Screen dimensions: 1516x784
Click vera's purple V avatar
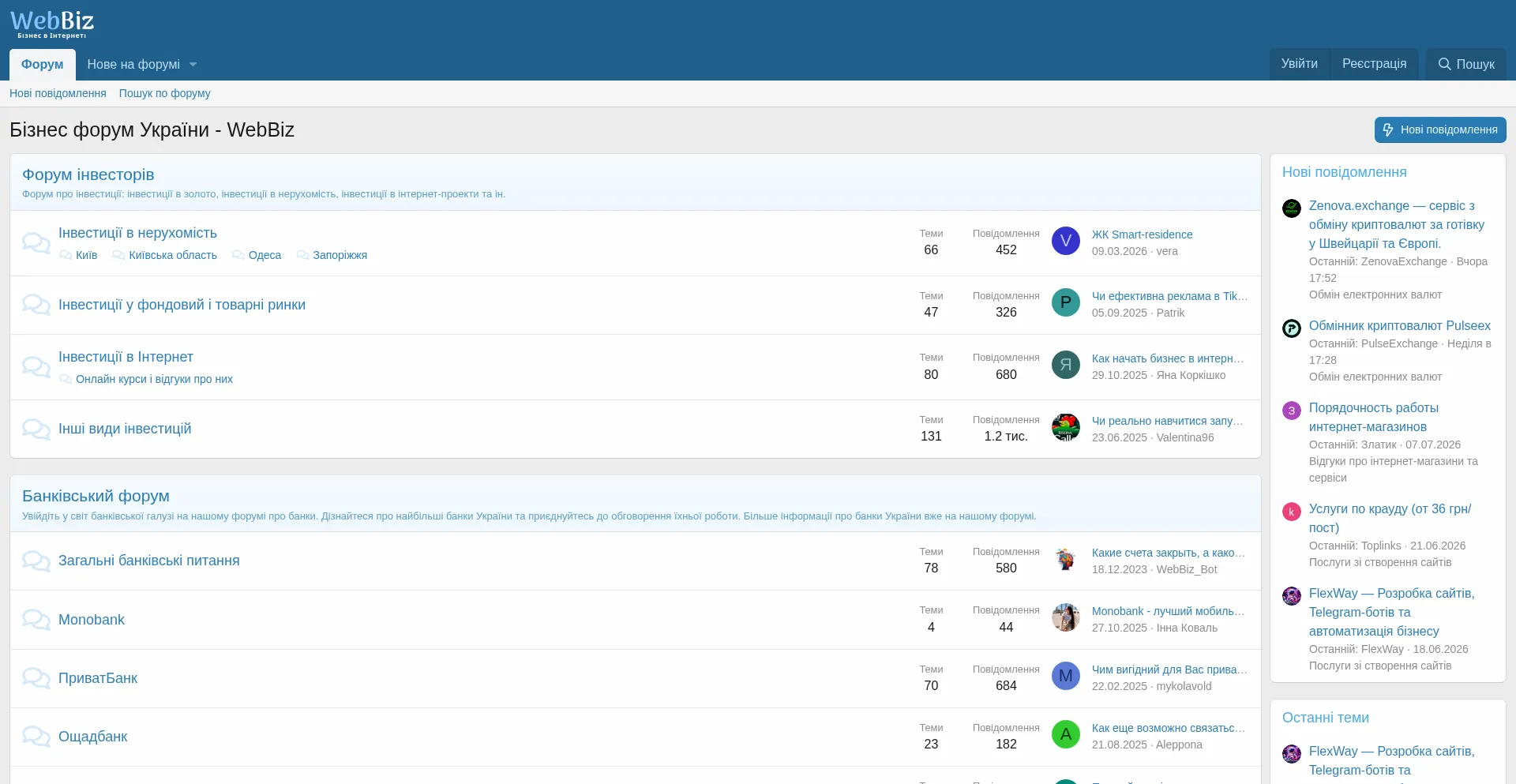[1066, 241]
